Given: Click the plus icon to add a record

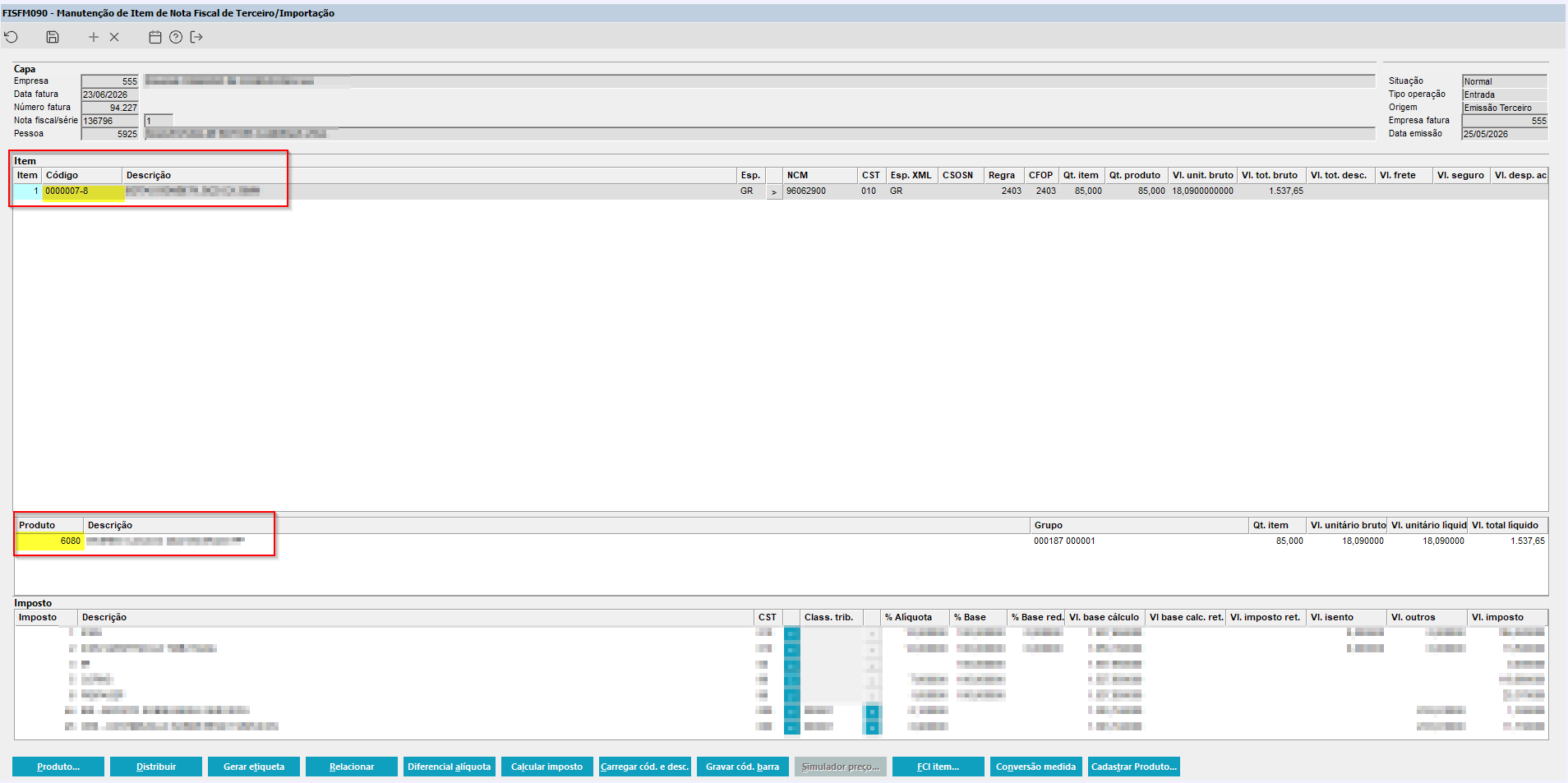Looking at the screenshot, I should tap(94, 37).
